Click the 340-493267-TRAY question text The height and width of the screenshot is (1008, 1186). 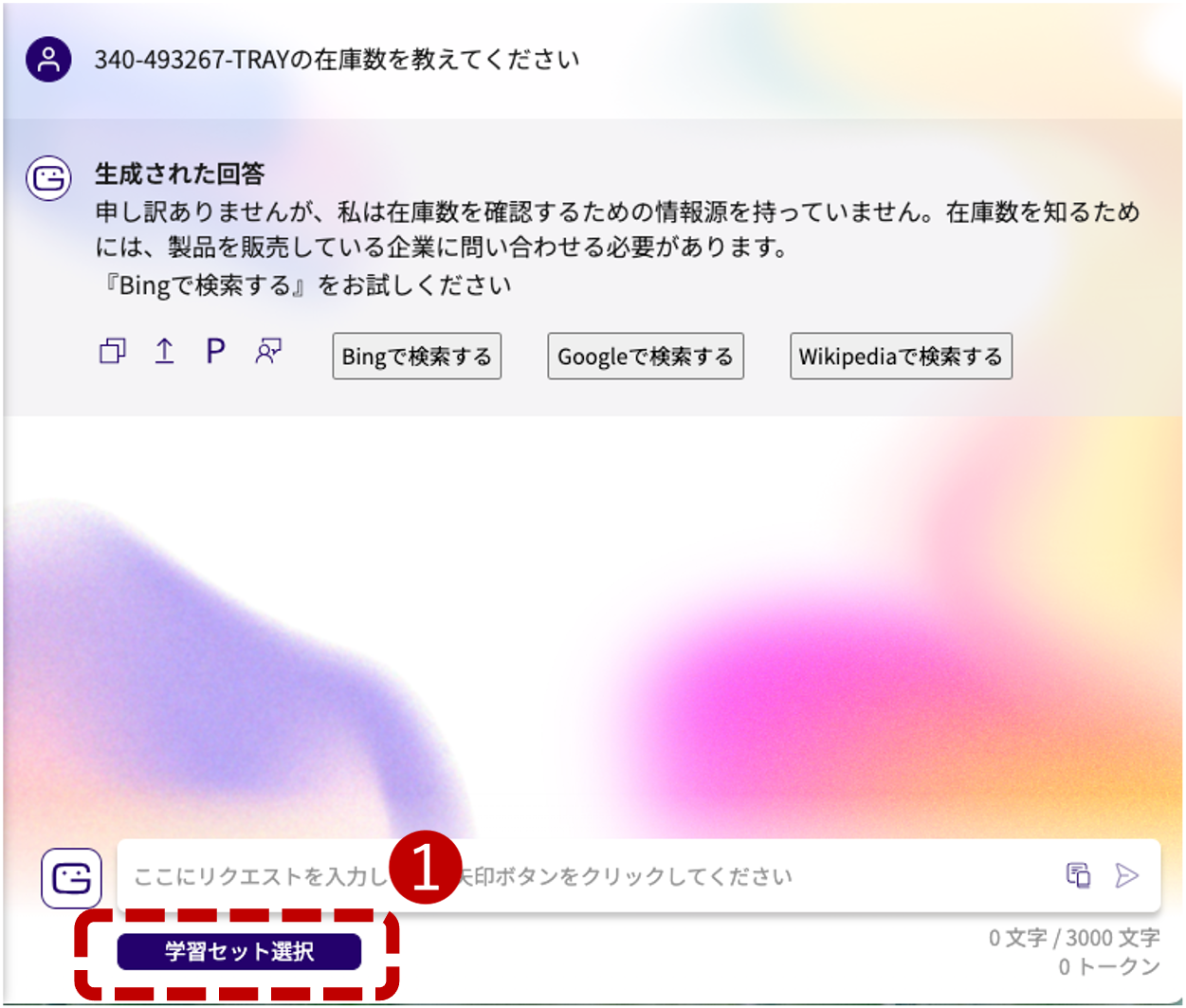coord(337,60)
